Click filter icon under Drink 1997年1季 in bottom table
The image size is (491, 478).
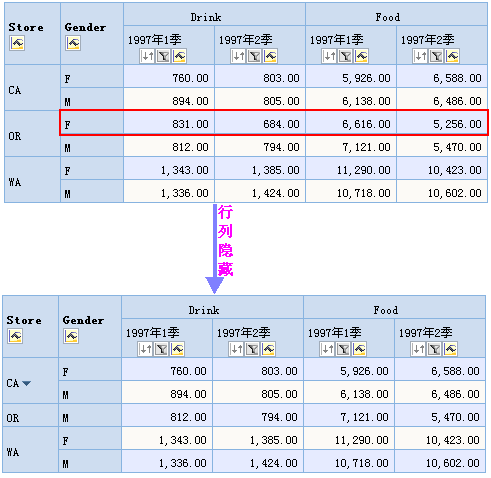point(161,349)
